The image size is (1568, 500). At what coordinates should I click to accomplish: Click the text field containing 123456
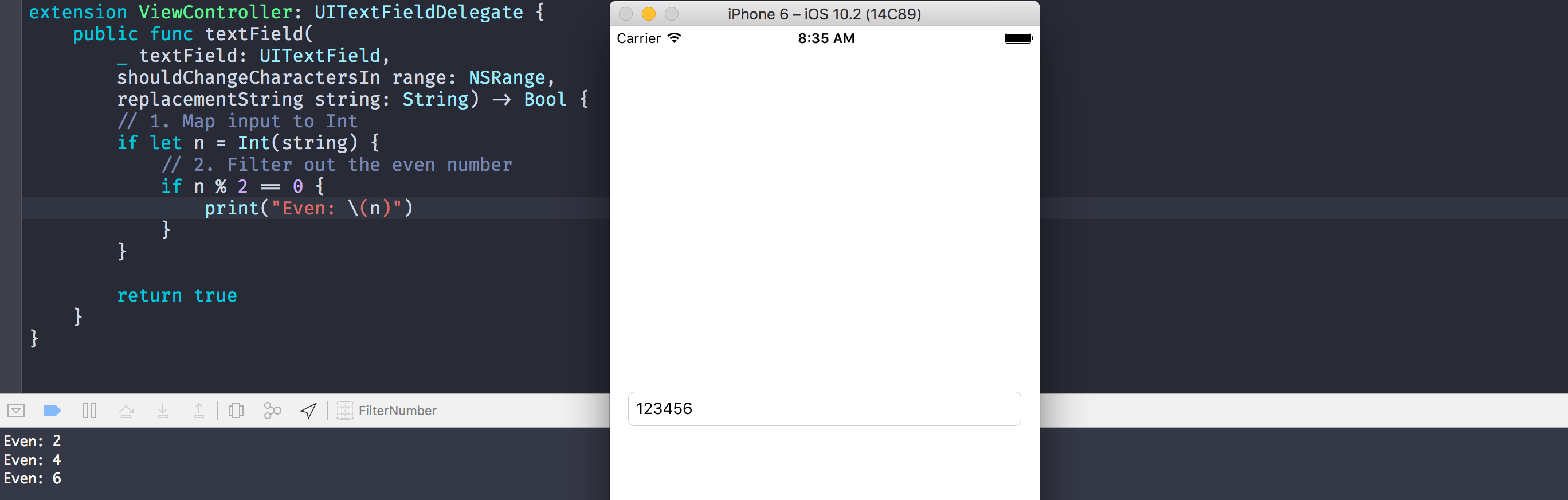(824, 409)
